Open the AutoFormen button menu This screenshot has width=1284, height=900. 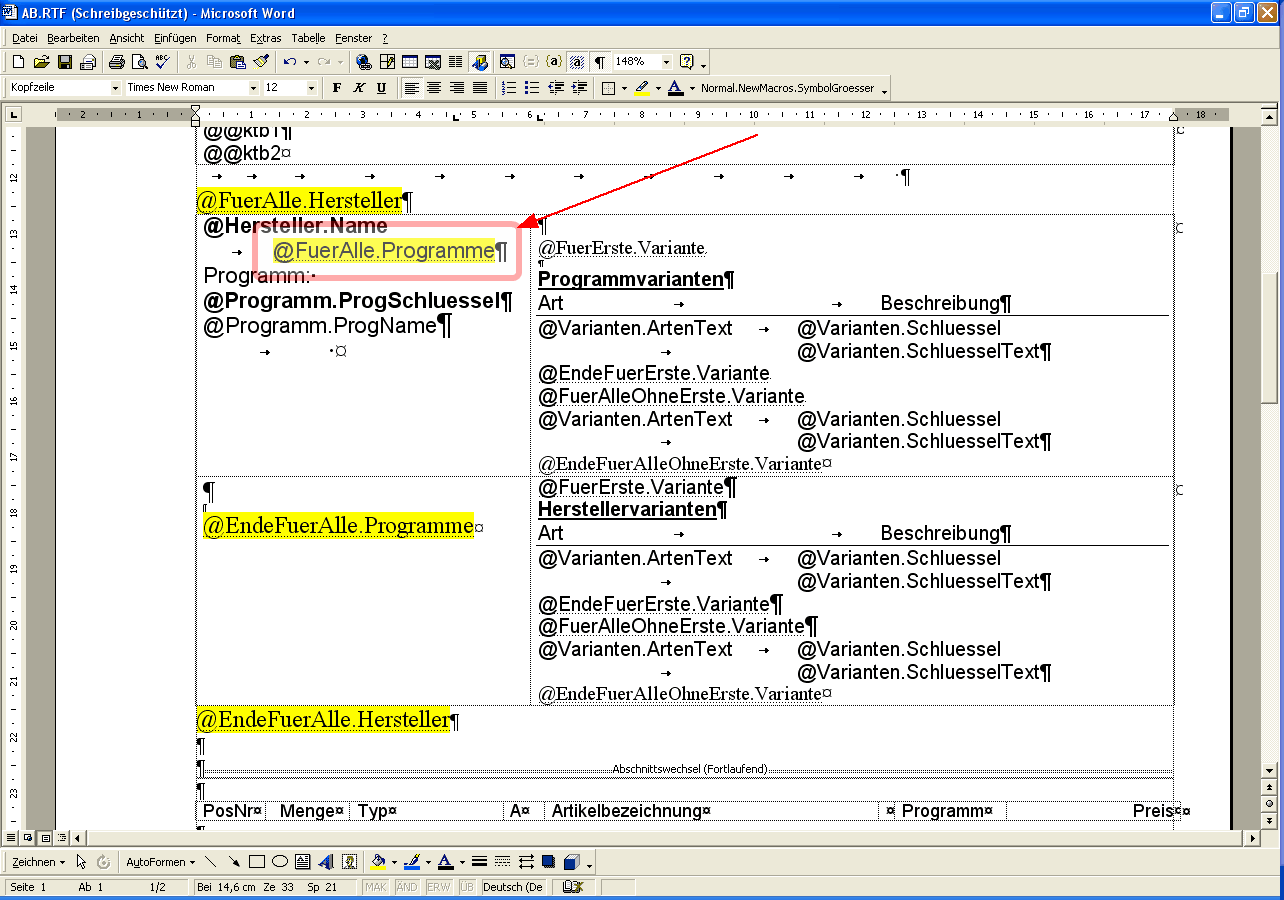pyautogui.click(x=160, y=861)
